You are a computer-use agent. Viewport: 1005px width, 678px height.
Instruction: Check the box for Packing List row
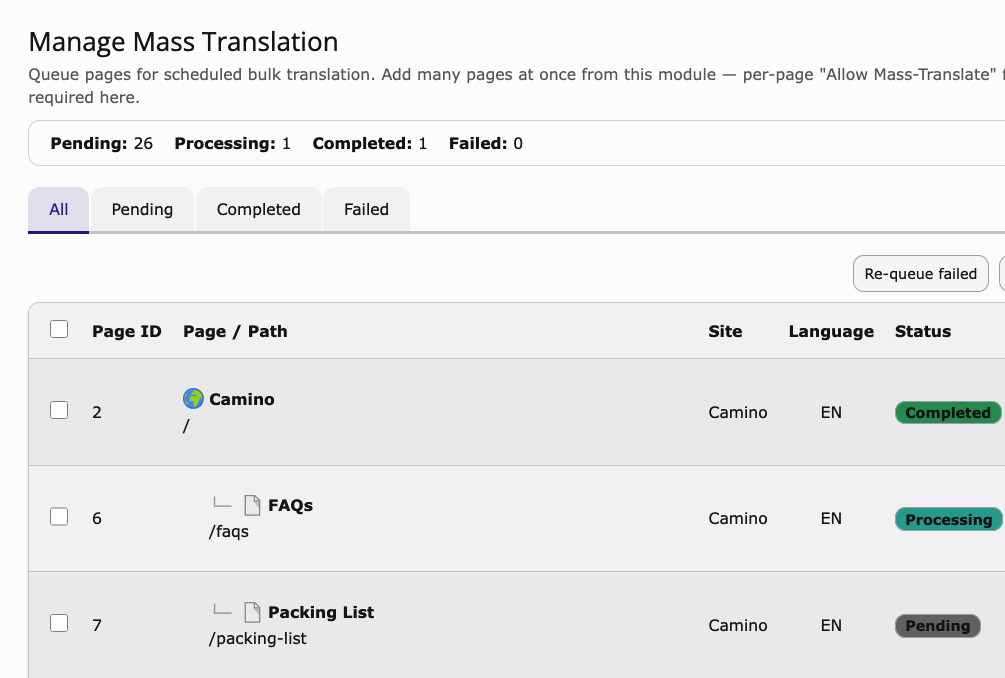[x=59, y=623]
